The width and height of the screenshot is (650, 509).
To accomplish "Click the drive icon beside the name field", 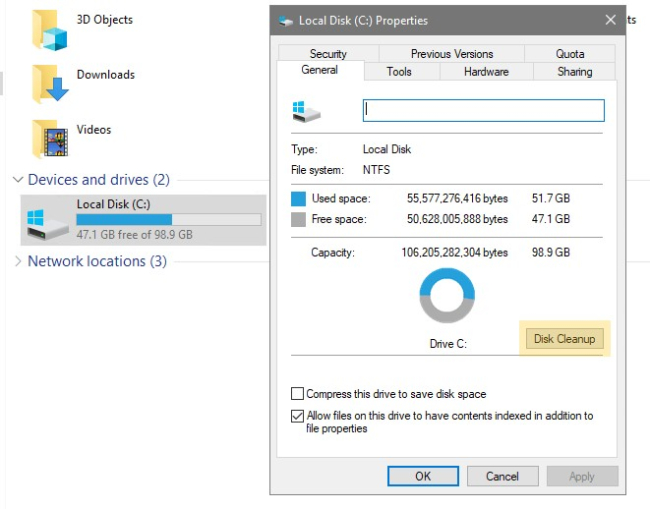I will click(x=306, y=111).
